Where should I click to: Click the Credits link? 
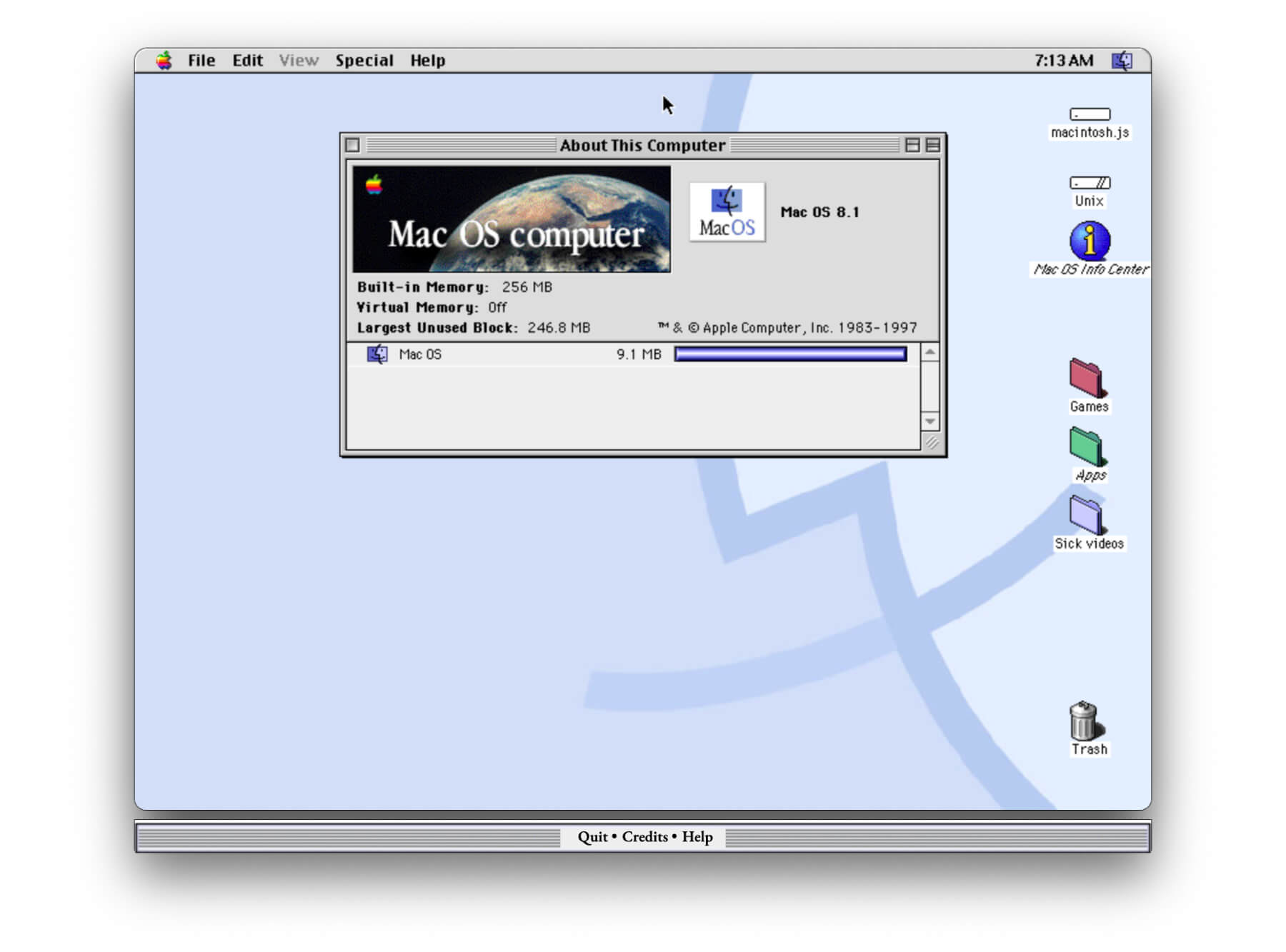(x=644, y=837)
